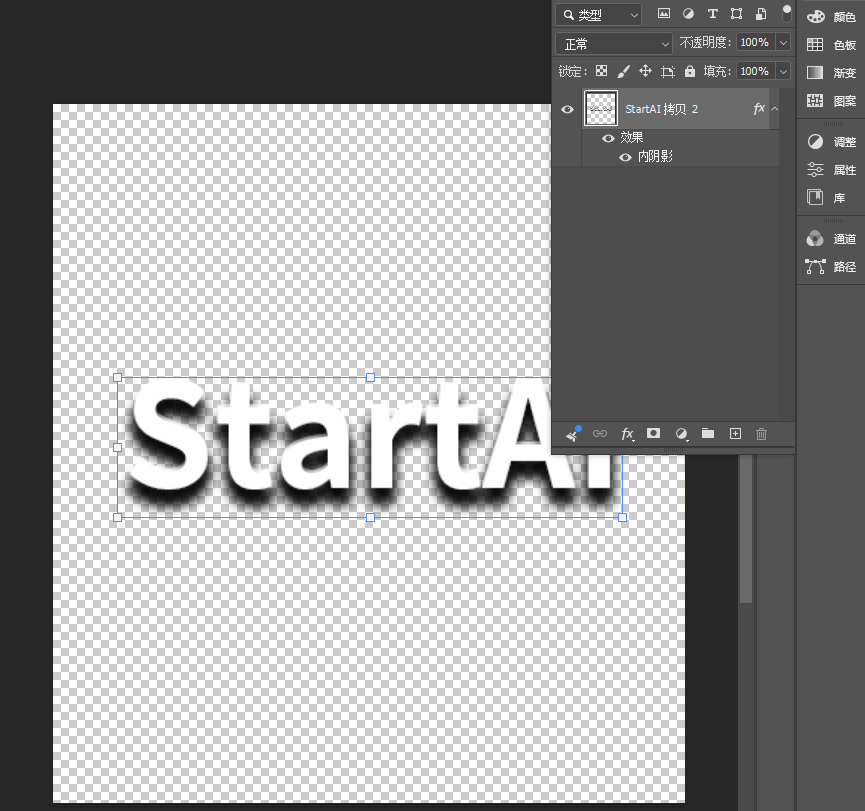Open the fill slider dropdown arrow
Viewport: 865px width, 811px height.
[x=783, y=71]
